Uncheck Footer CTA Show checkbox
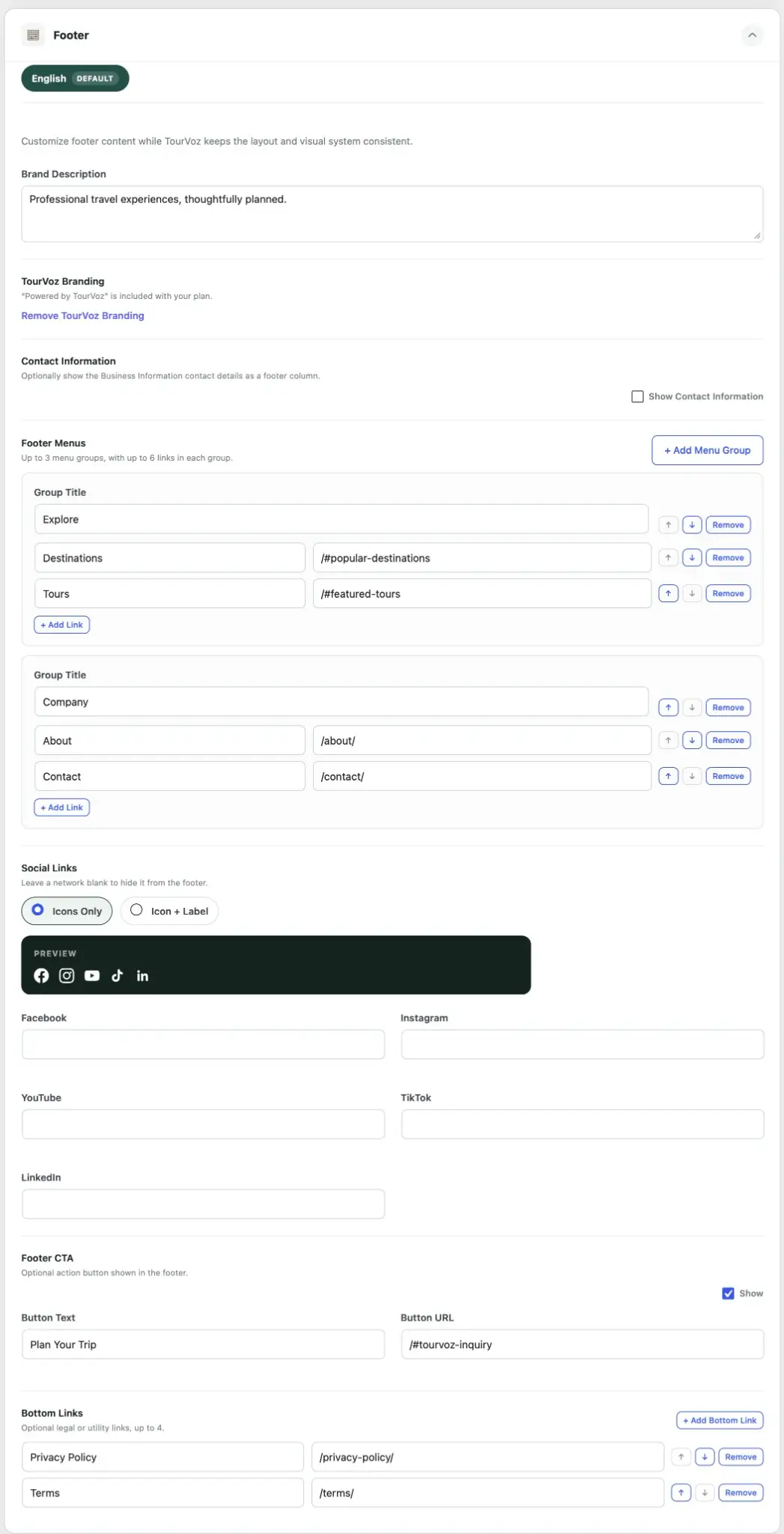Viewport: 784px width, 1534px height. click(x=728, y=1294)
